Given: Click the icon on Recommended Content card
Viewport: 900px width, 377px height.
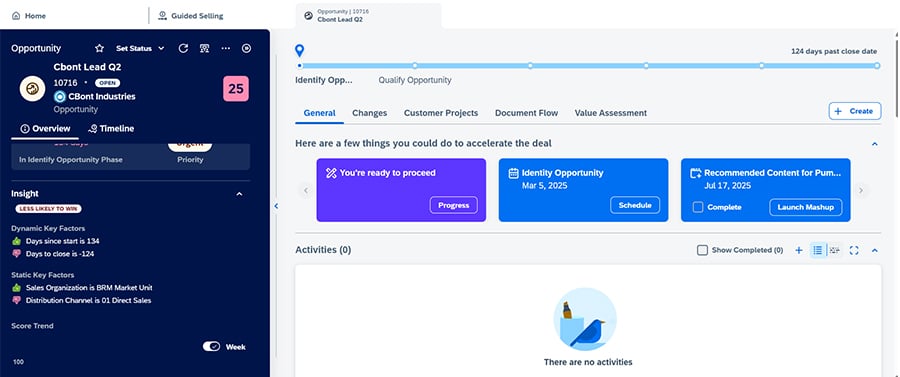Looking at the screenshot, I should 696,173.
